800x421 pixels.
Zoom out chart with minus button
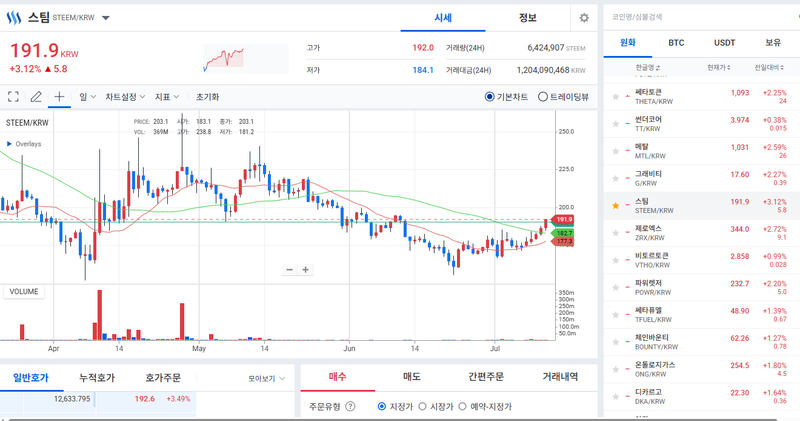click(290, 269)
